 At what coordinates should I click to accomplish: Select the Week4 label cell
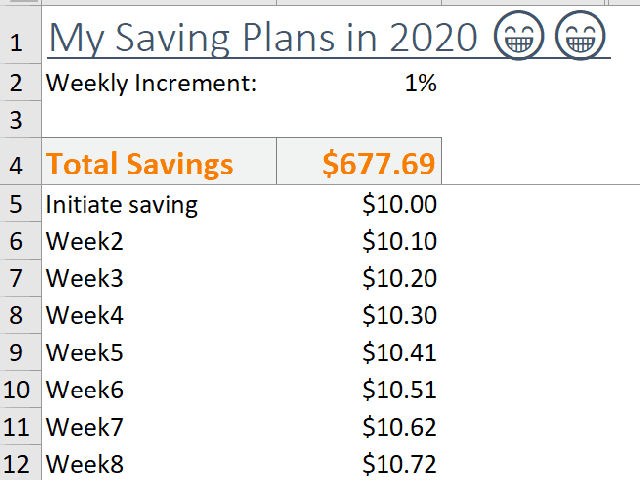85,316
